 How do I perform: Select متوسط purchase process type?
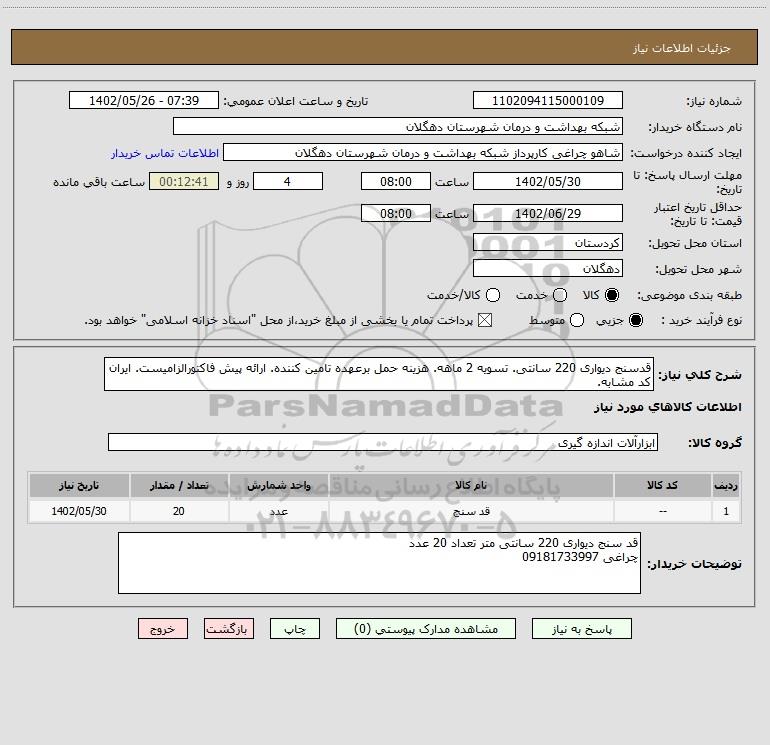point(577,320)
